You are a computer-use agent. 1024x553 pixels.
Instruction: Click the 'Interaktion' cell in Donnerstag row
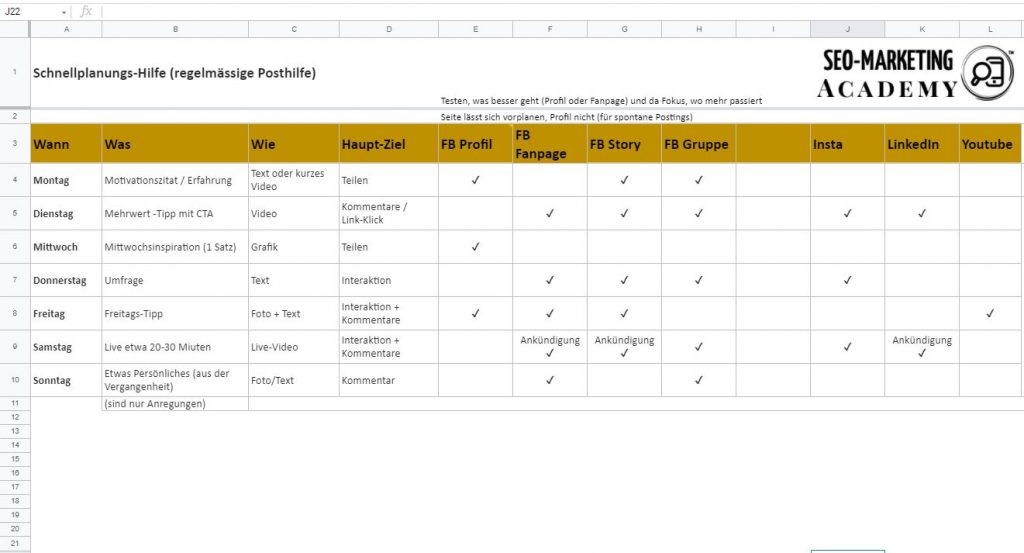[389, 280]
